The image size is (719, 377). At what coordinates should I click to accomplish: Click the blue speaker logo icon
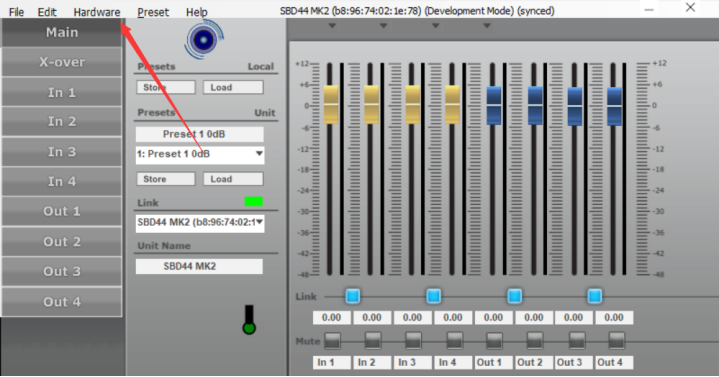pyautogui.click(x=204, y=39)
